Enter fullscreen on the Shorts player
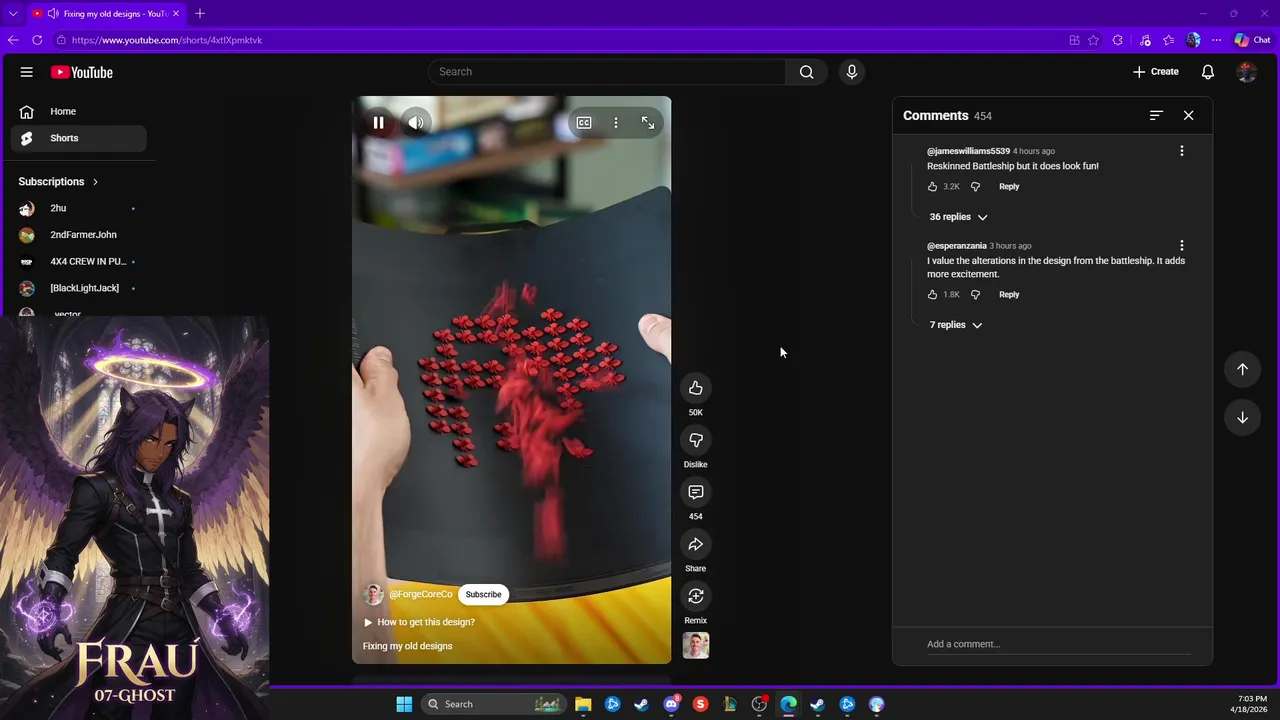 (648, 123)
